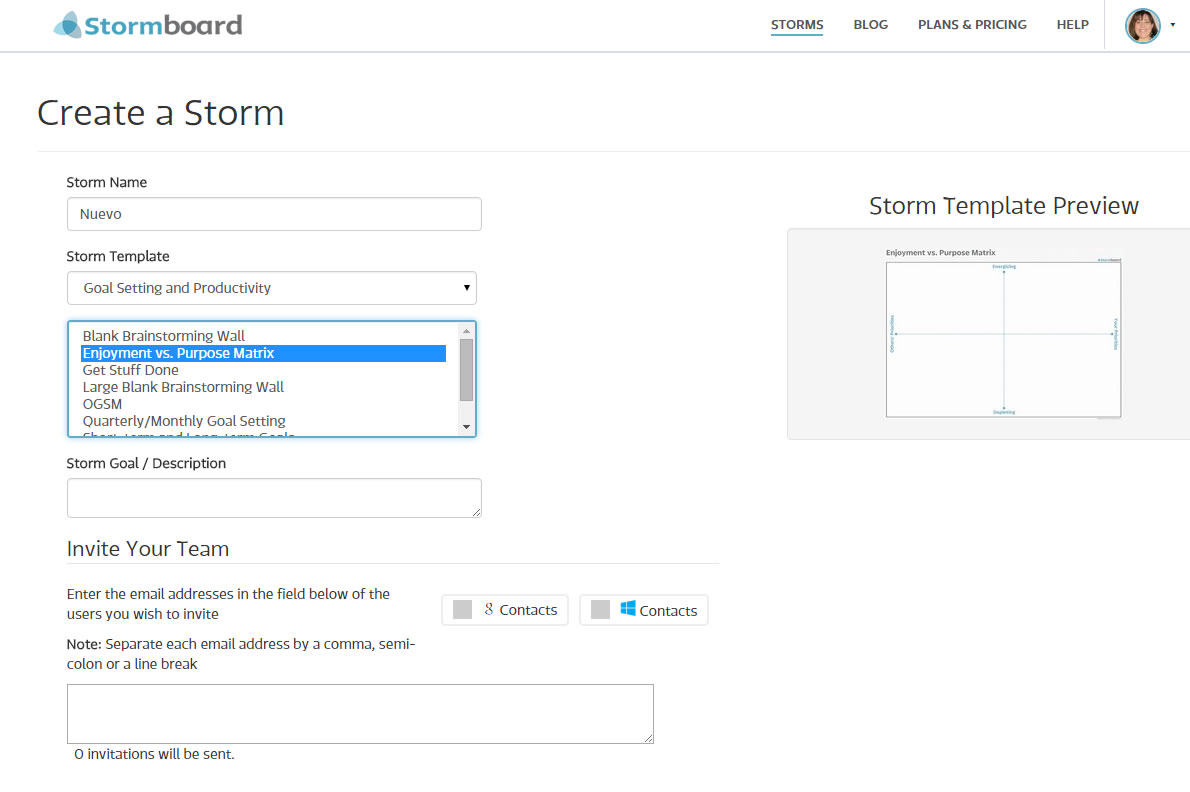Open Plans & Pricing page
This screenshot has height=792, width=1190.
click(x=972, y=25)
